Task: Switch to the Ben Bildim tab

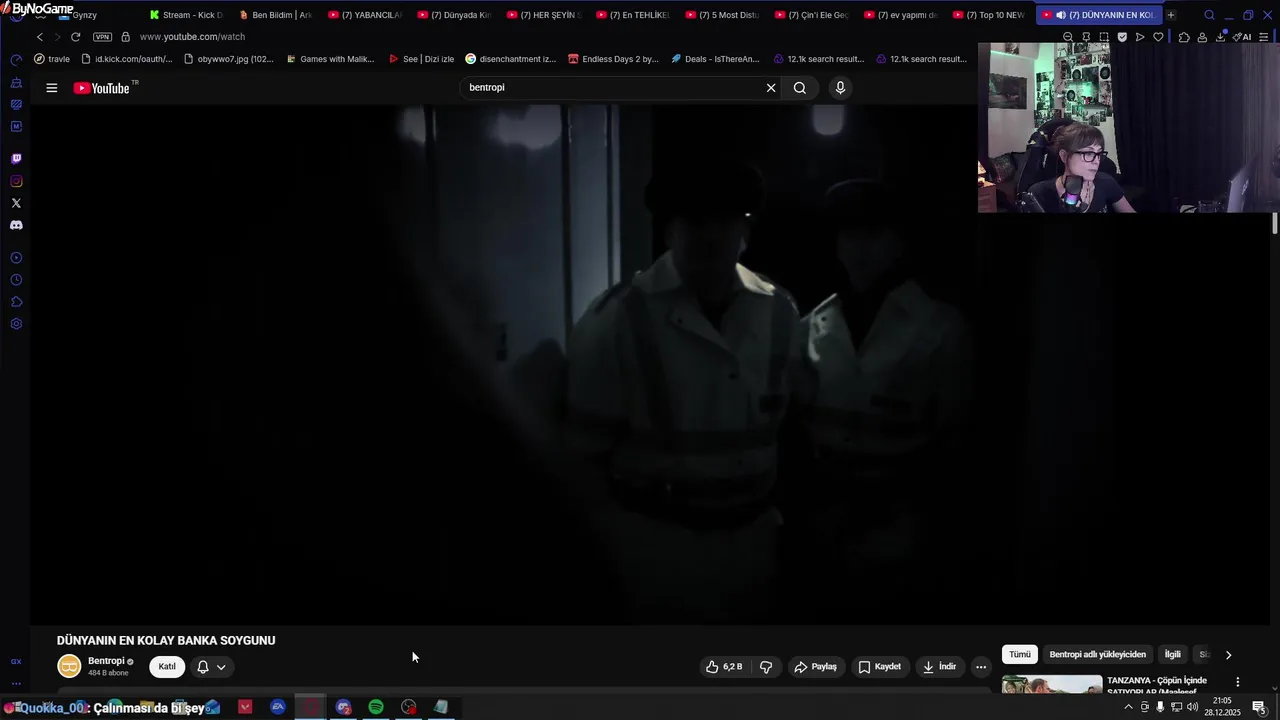Action: 275,15
